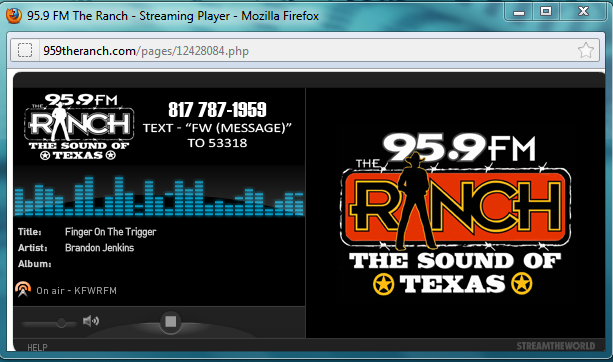Minimize the Firefox window
This screenshot has height=362, width=613.
(519, 13)
